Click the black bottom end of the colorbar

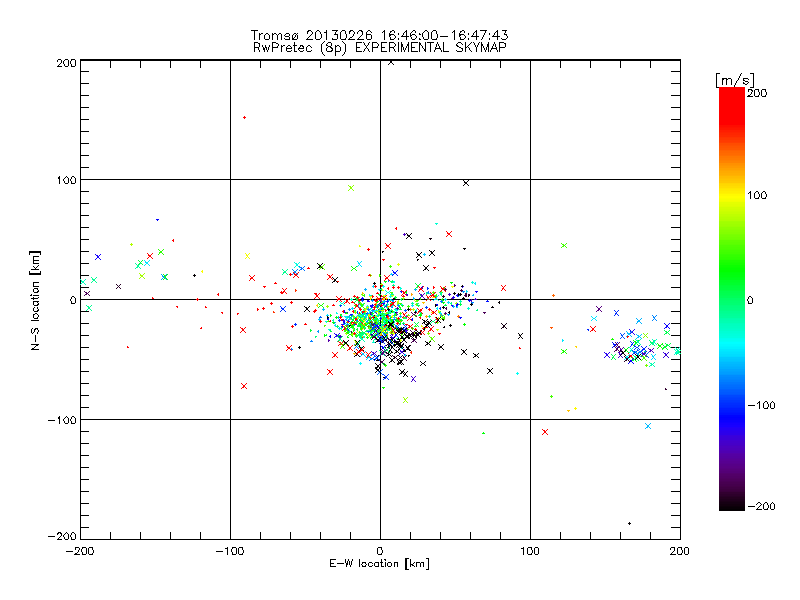732,504
